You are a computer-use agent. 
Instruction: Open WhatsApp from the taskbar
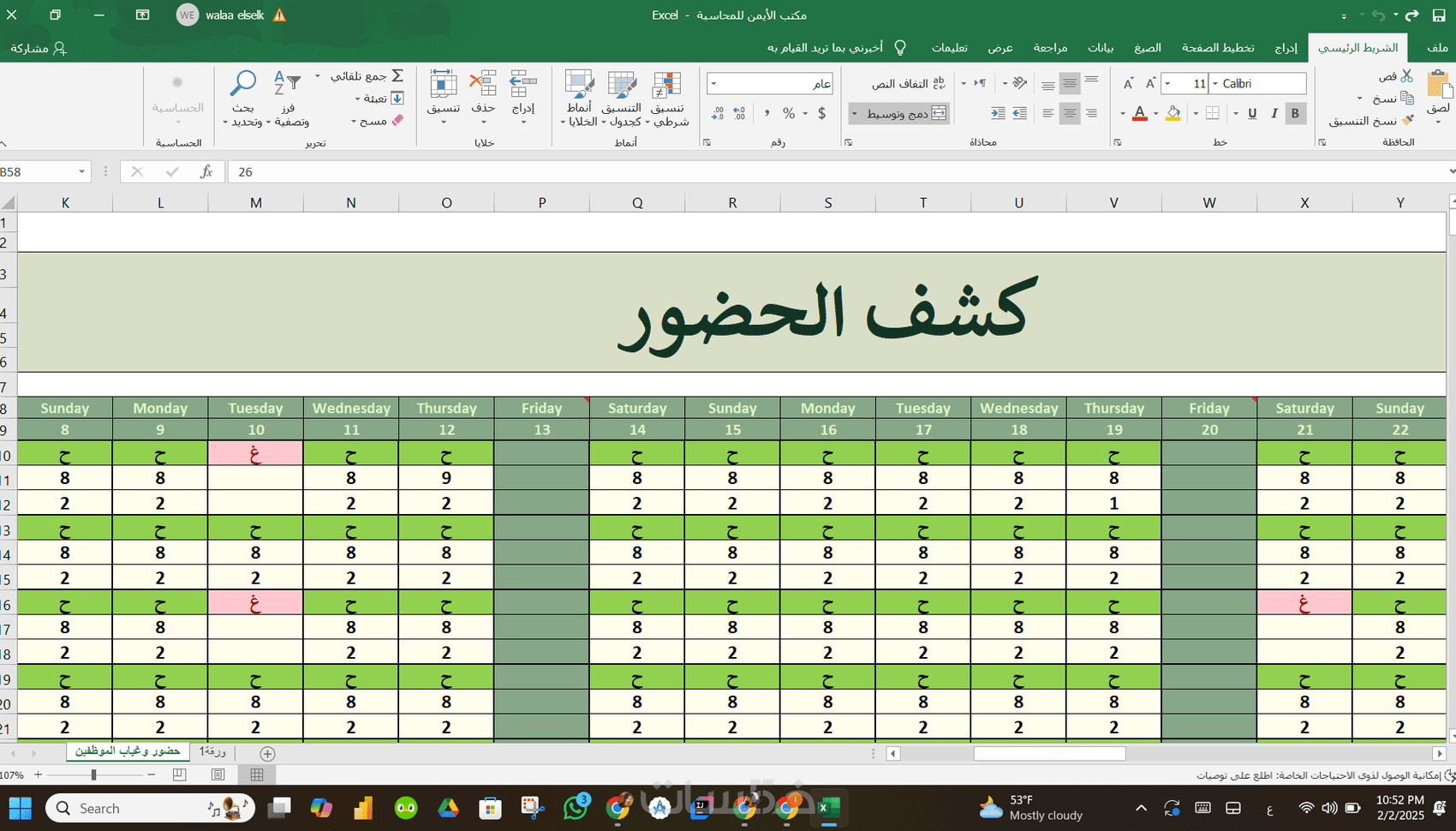[576, 807]
